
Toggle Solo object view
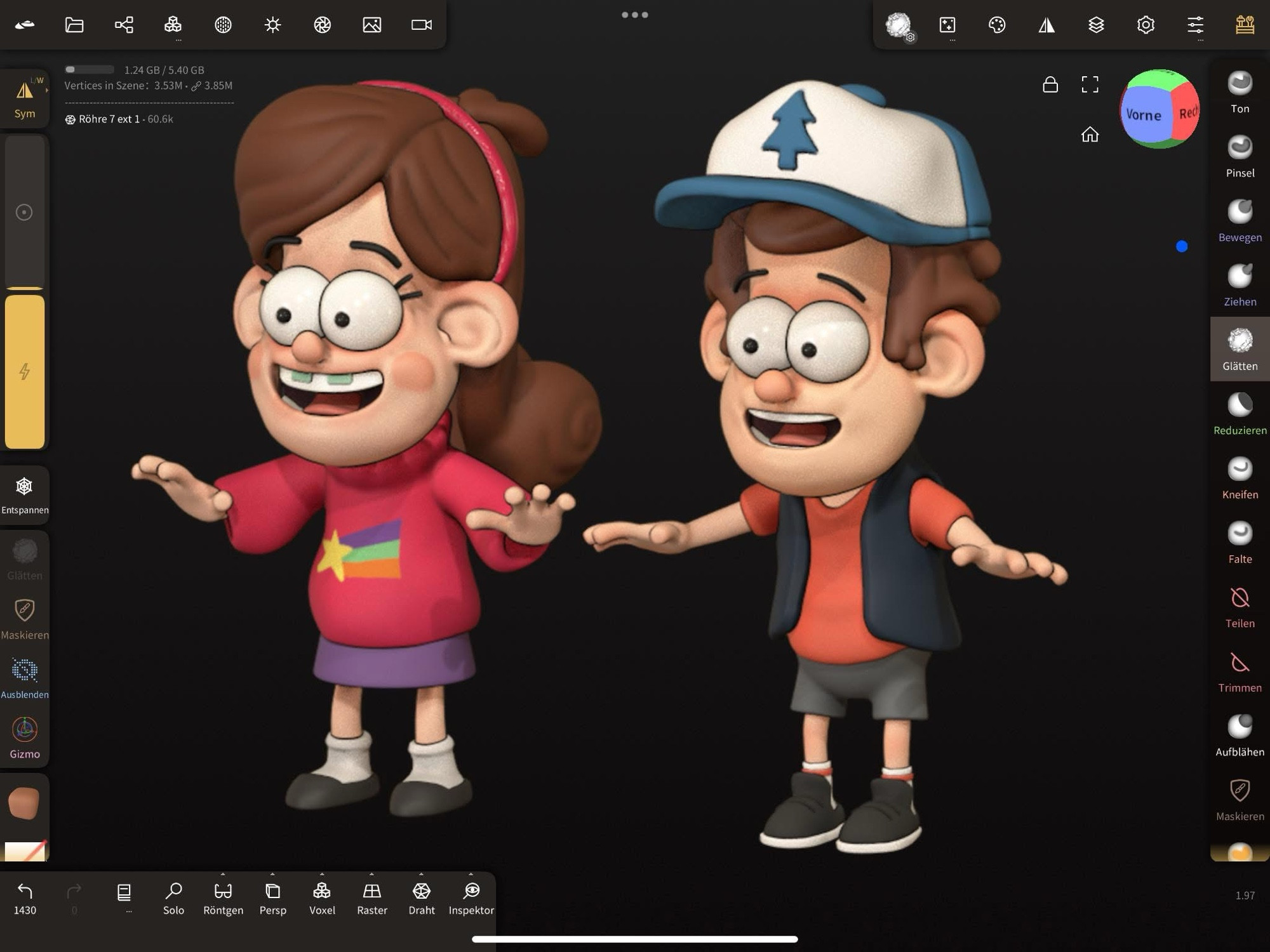click(173, 899)
